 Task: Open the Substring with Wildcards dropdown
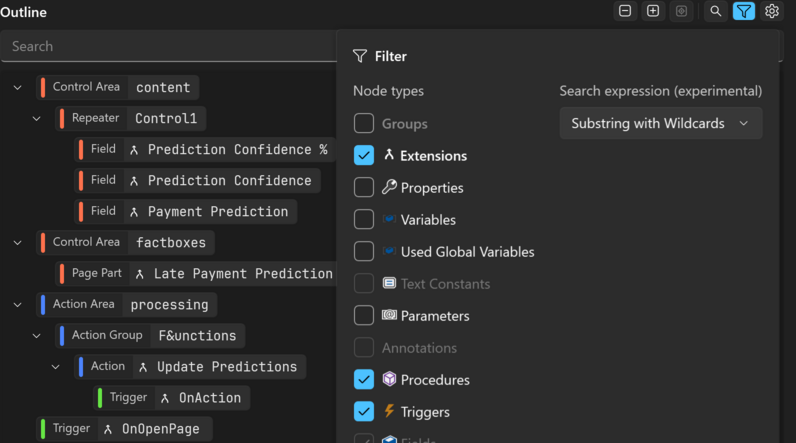[660, 123]
